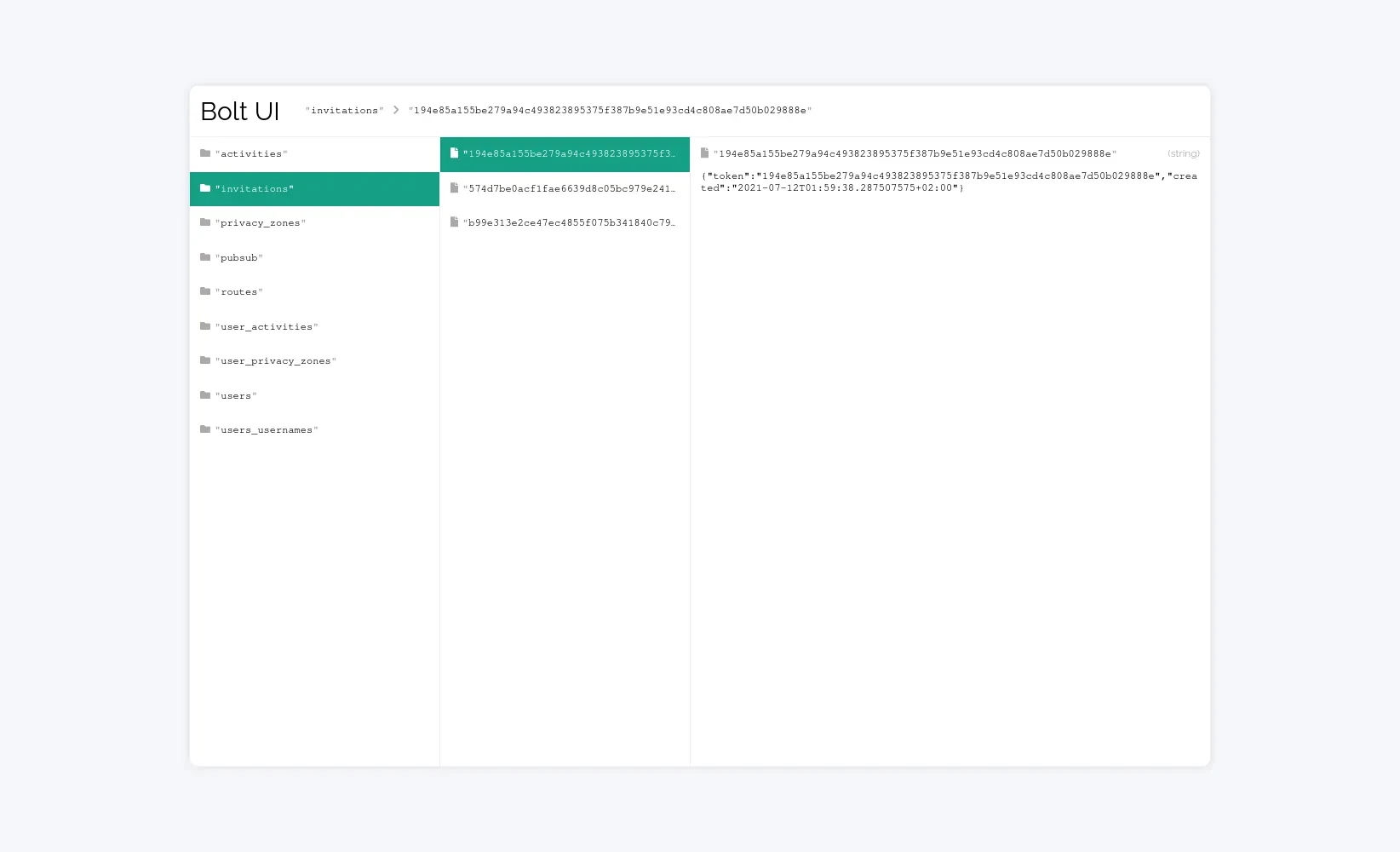
Task: Open the "users_usernames" bucket
Action: point(314,430)
